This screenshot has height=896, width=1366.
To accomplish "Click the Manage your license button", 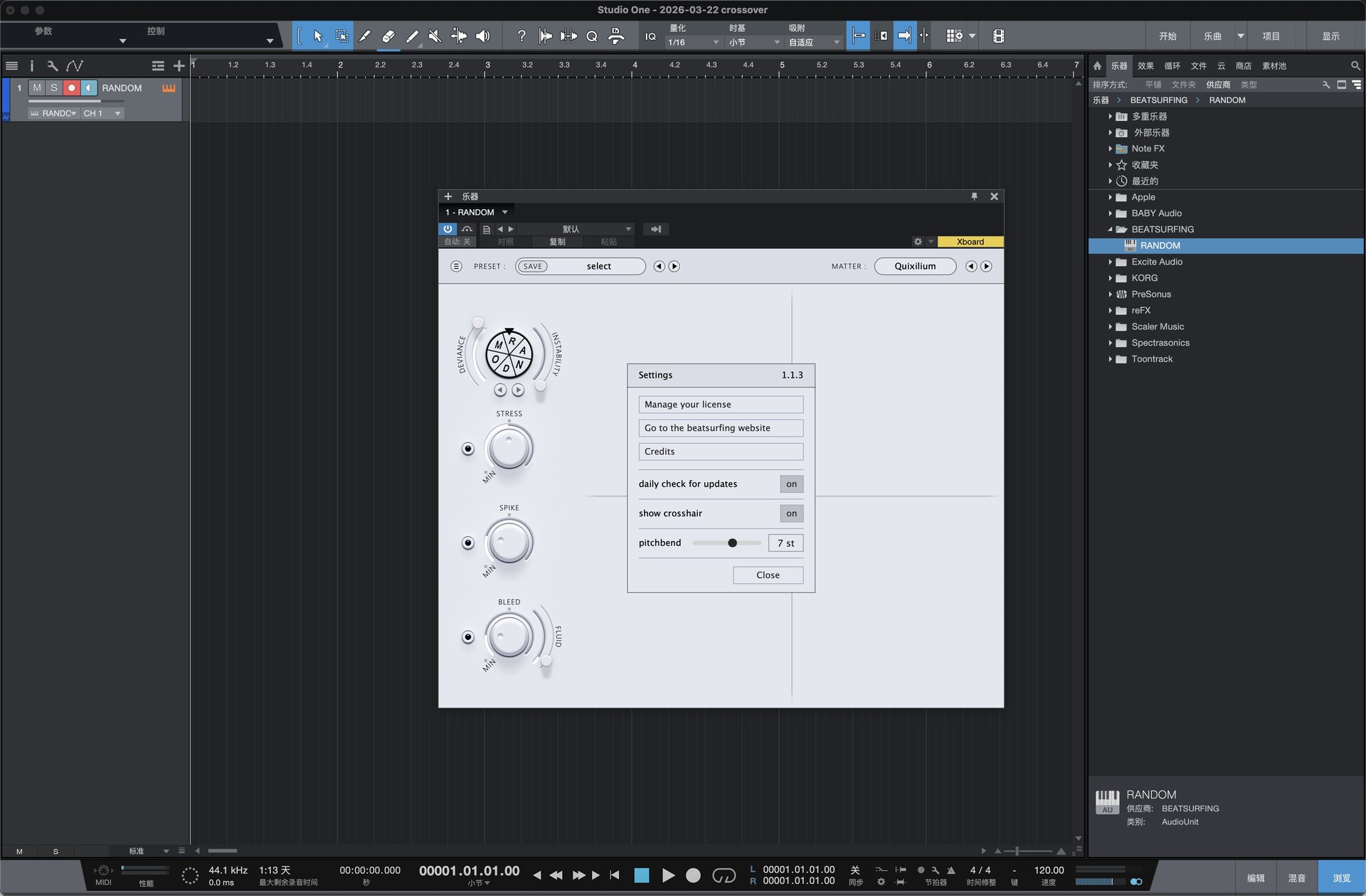I will click(x=720, y=404).
